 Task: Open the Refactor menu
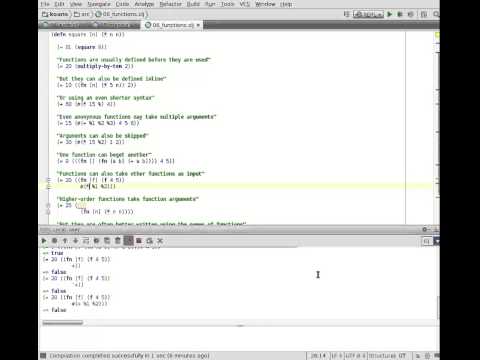click(170, 4)
